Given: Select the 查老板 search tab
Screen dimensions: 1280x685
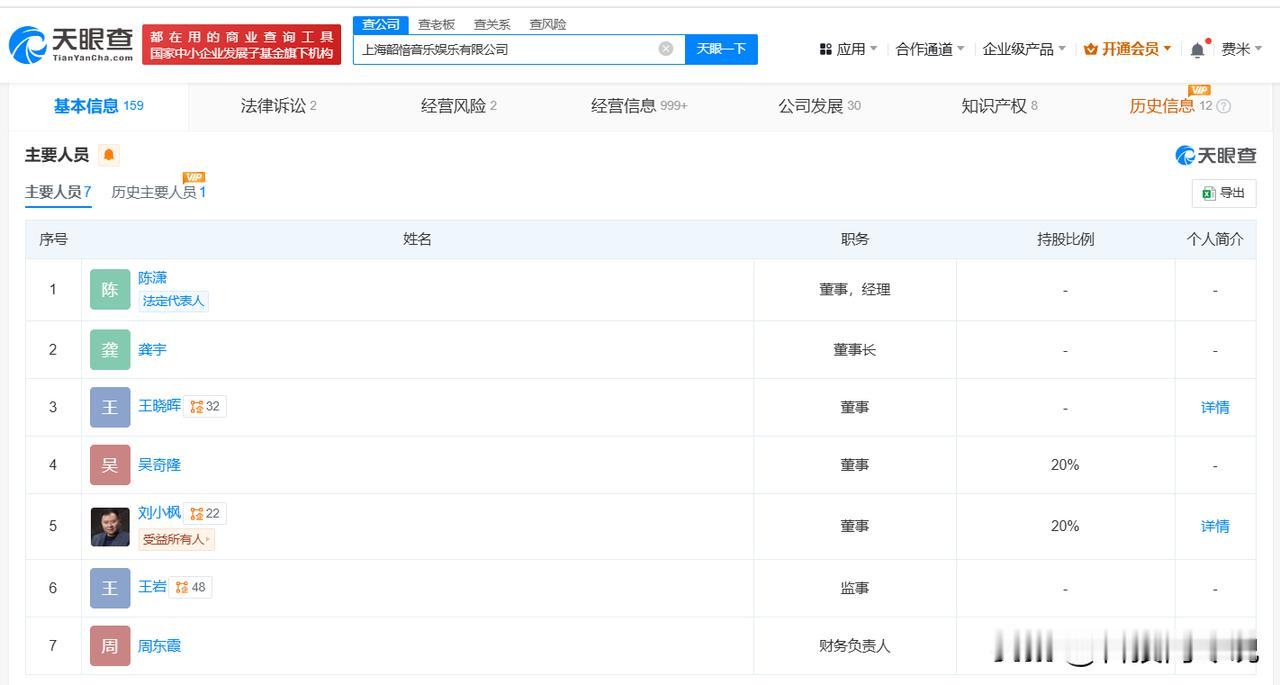Looking at the screenshot, I should coord(436,24).
